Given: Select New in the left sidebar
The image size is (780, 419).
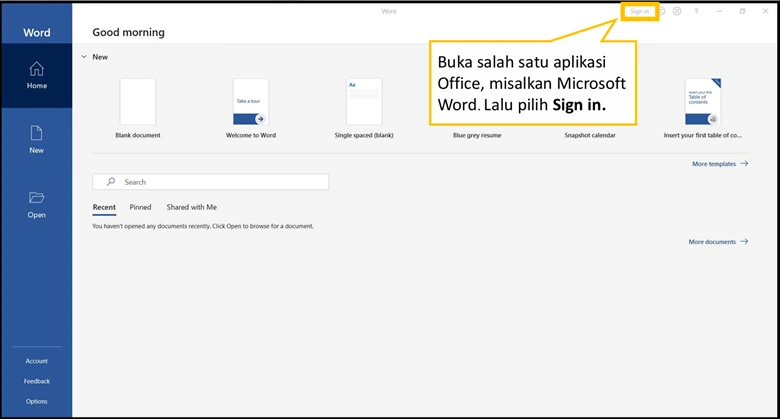Looking at the screenshot, I should (36, 140).
